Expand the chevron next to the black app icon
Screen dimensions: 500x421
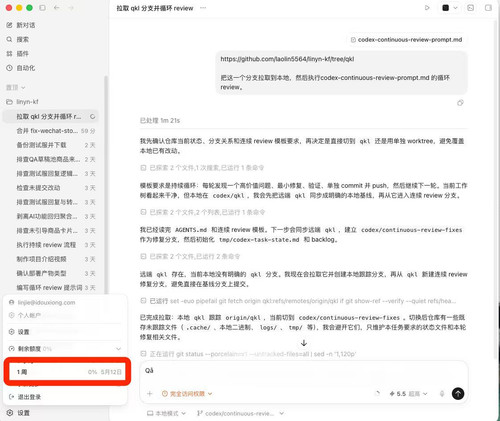[455, 8]
